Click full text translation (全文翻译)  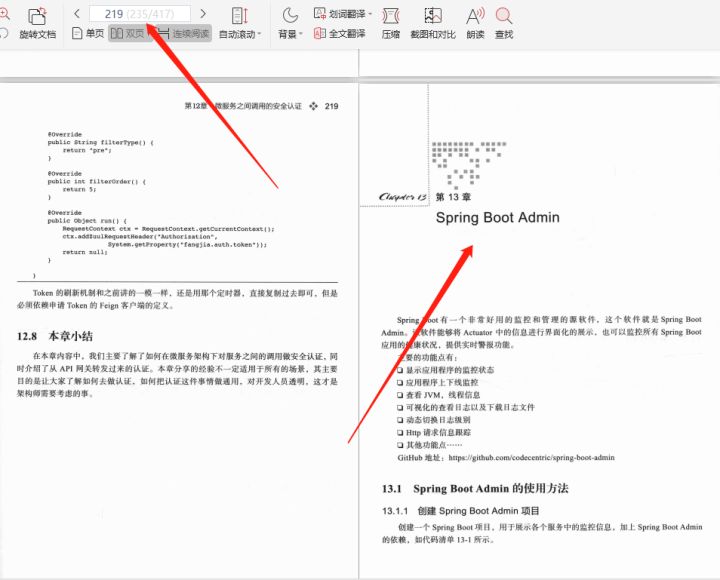340,34
